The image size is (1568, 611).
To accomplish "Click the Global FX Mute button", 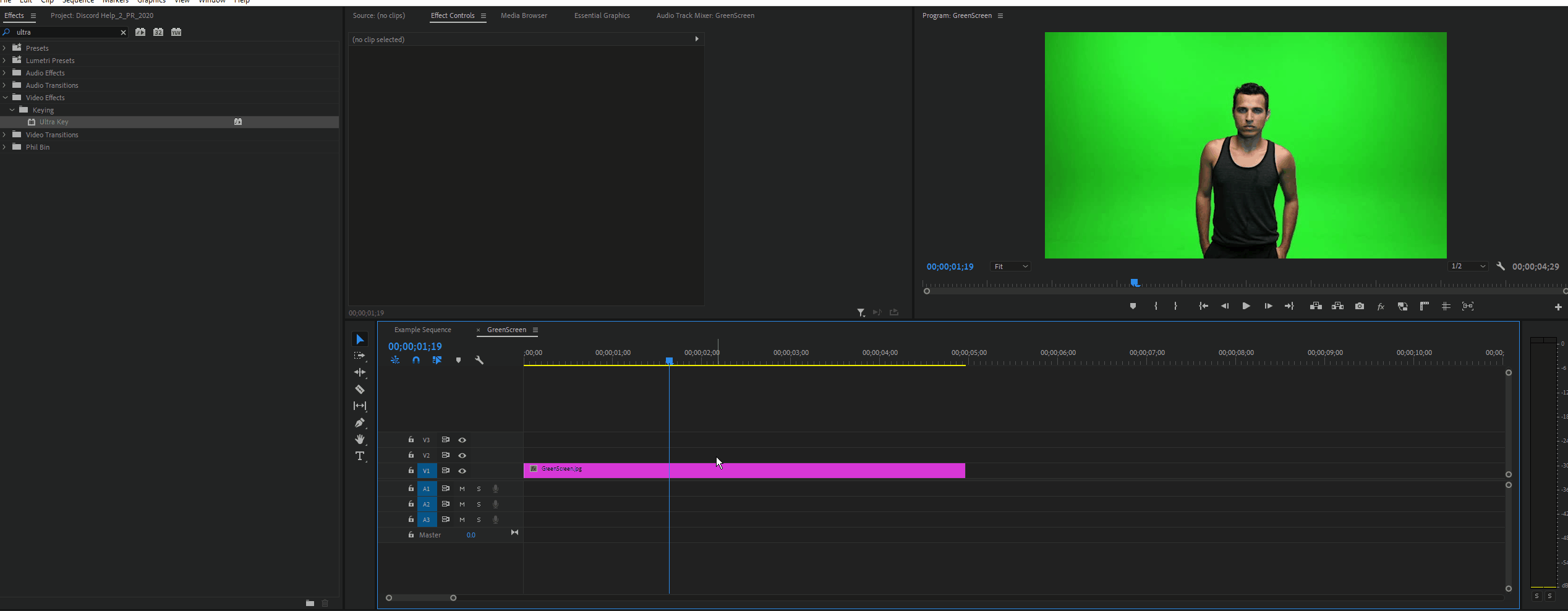I will [1381, 306].
